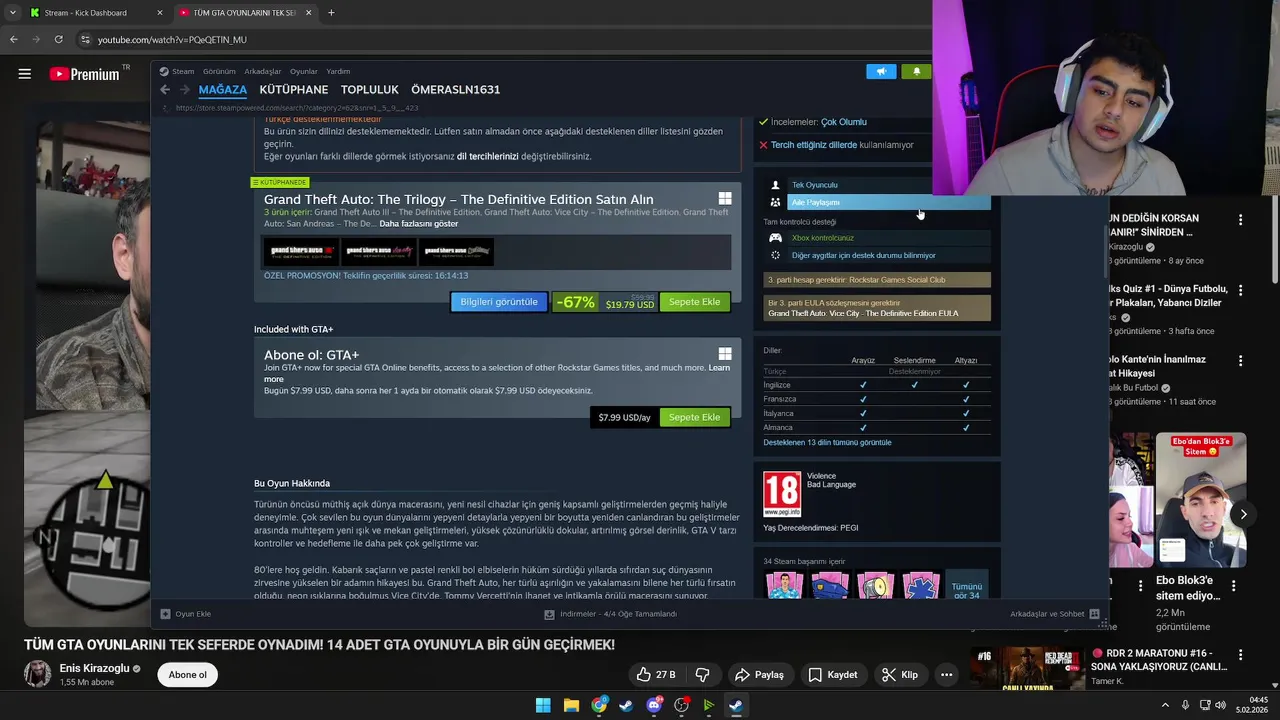Go back with Steam's back arrow
Screen dimensions: 1280x720
(165, 90)
